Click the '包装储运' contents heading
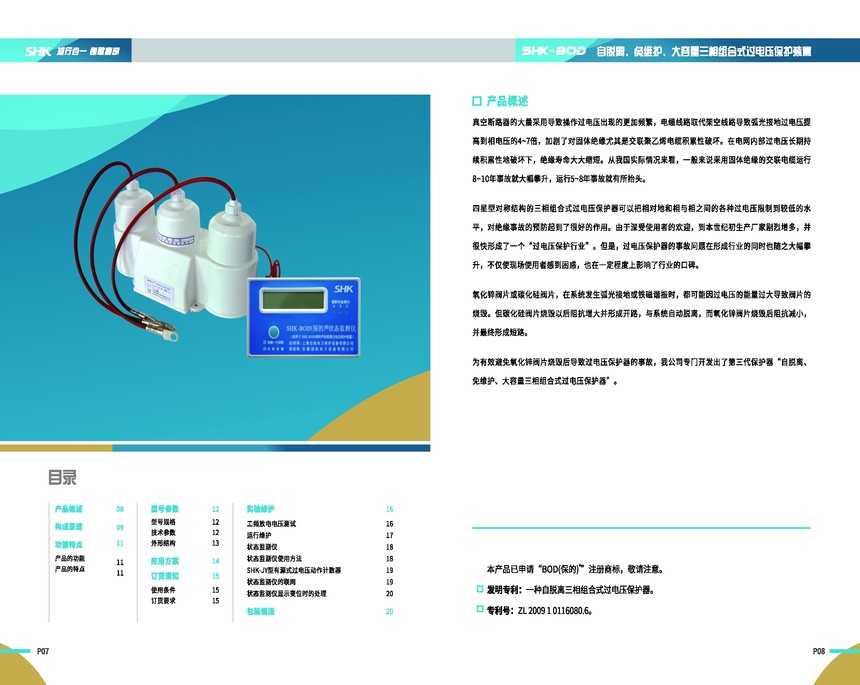This screenshot has height=685, width=860. click(x=261, y=612)
